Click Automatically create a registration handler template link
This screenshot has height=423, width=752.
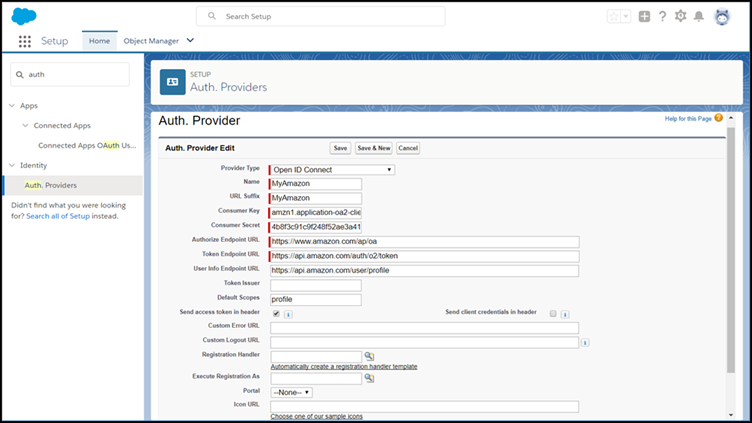point(344,366)
